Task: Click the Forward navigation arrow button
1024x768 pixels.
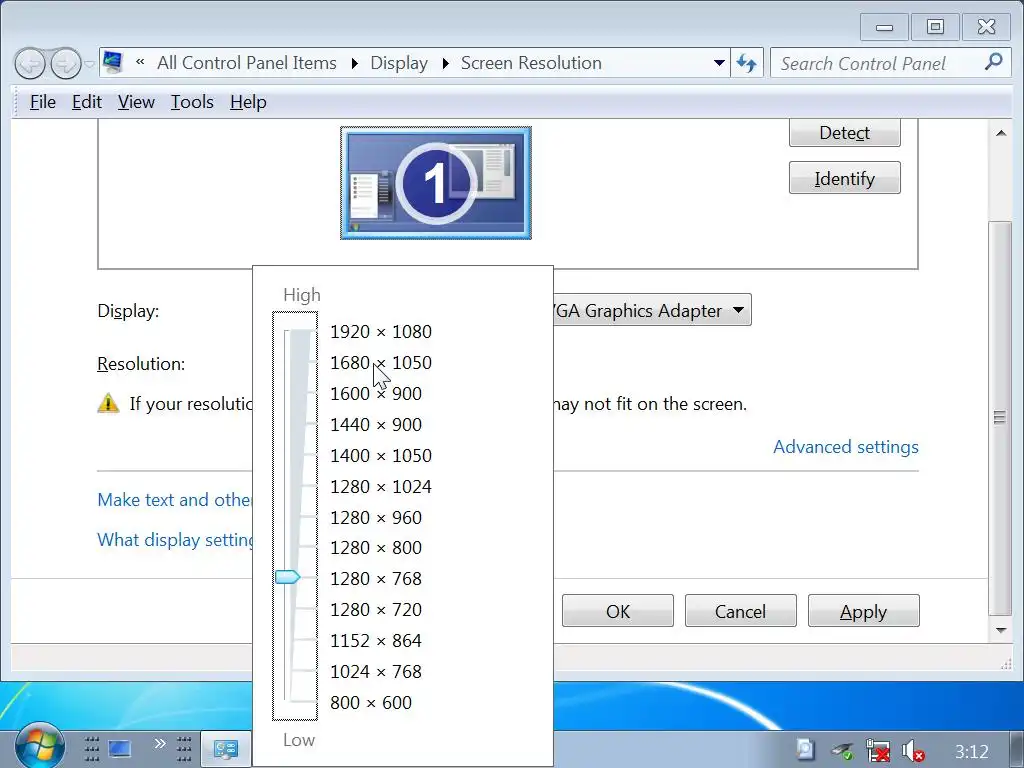Action: [66, 64]
